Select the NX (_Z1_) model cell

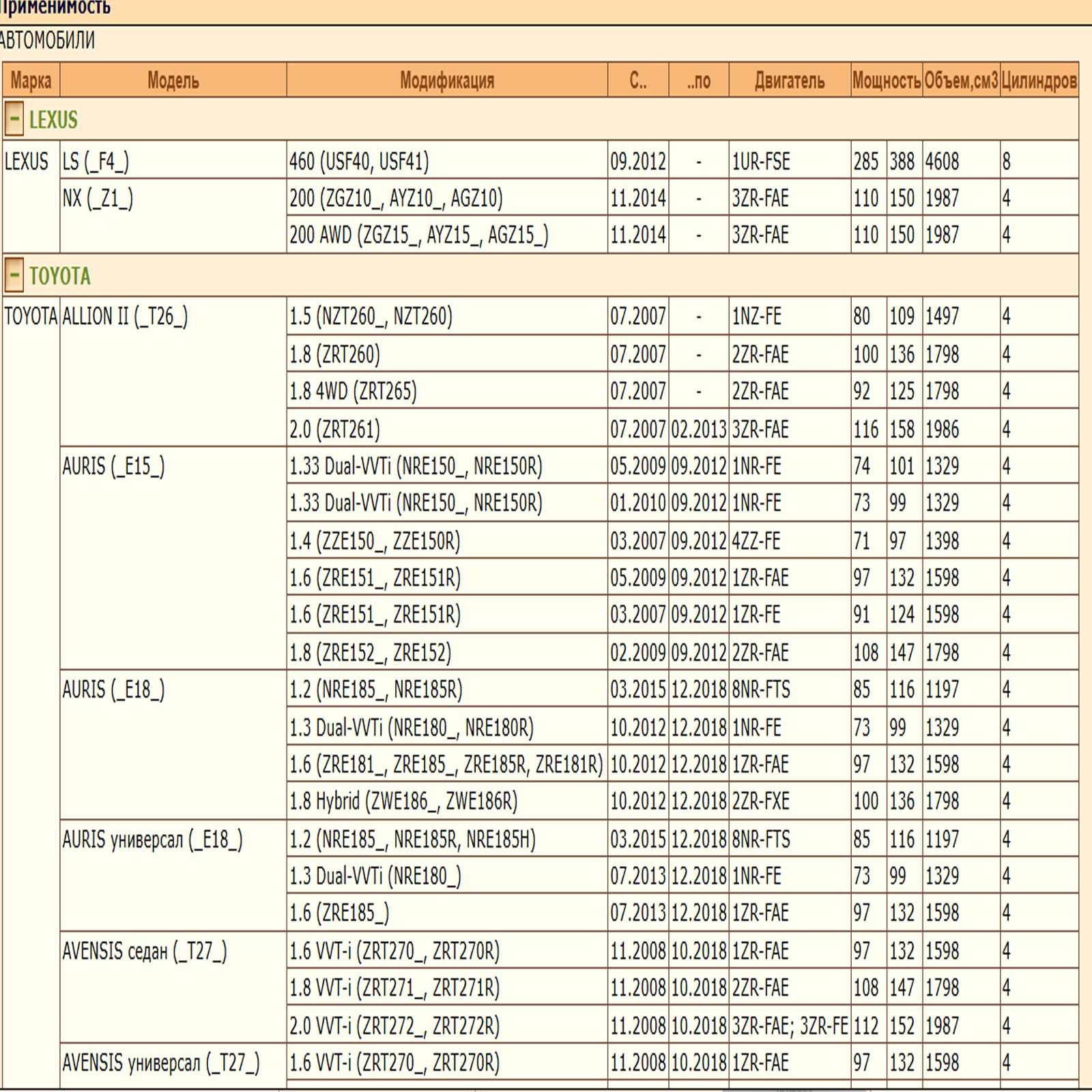(x=98, y=199)
